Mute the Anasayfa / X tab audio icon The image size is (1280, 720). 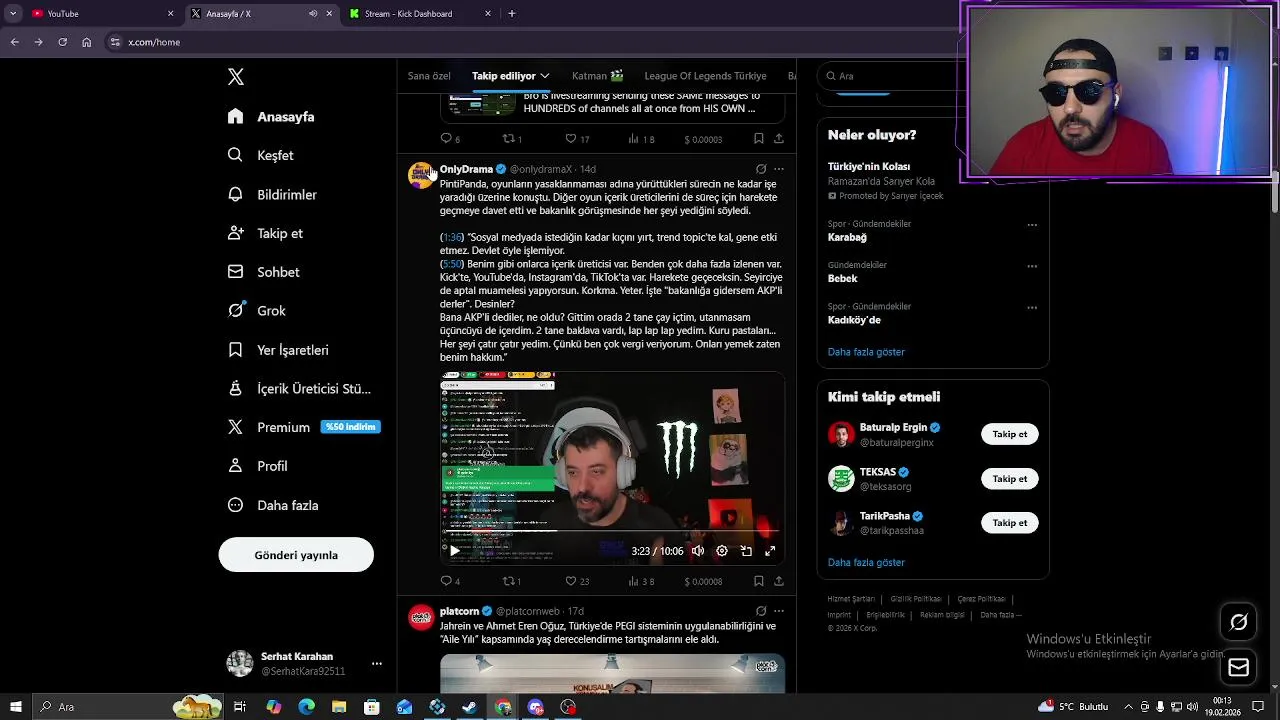313,14
